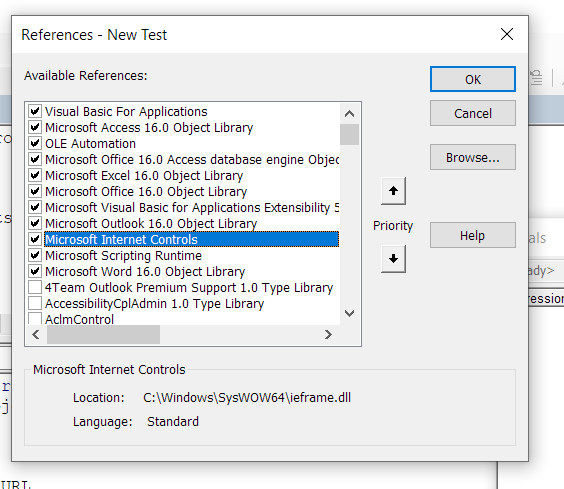Select 'Microsoft Visual Basic for Applications Extensibility' text
This screenshot has width=564, height=489.
click(x=192, y=208)
